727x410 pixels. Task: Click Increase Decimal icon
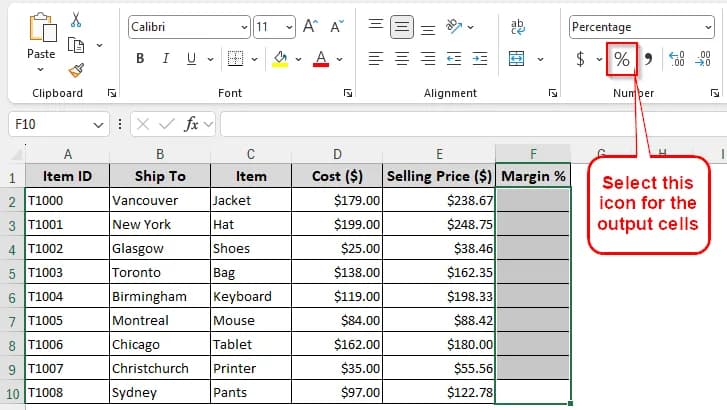[x=676, y=59]
